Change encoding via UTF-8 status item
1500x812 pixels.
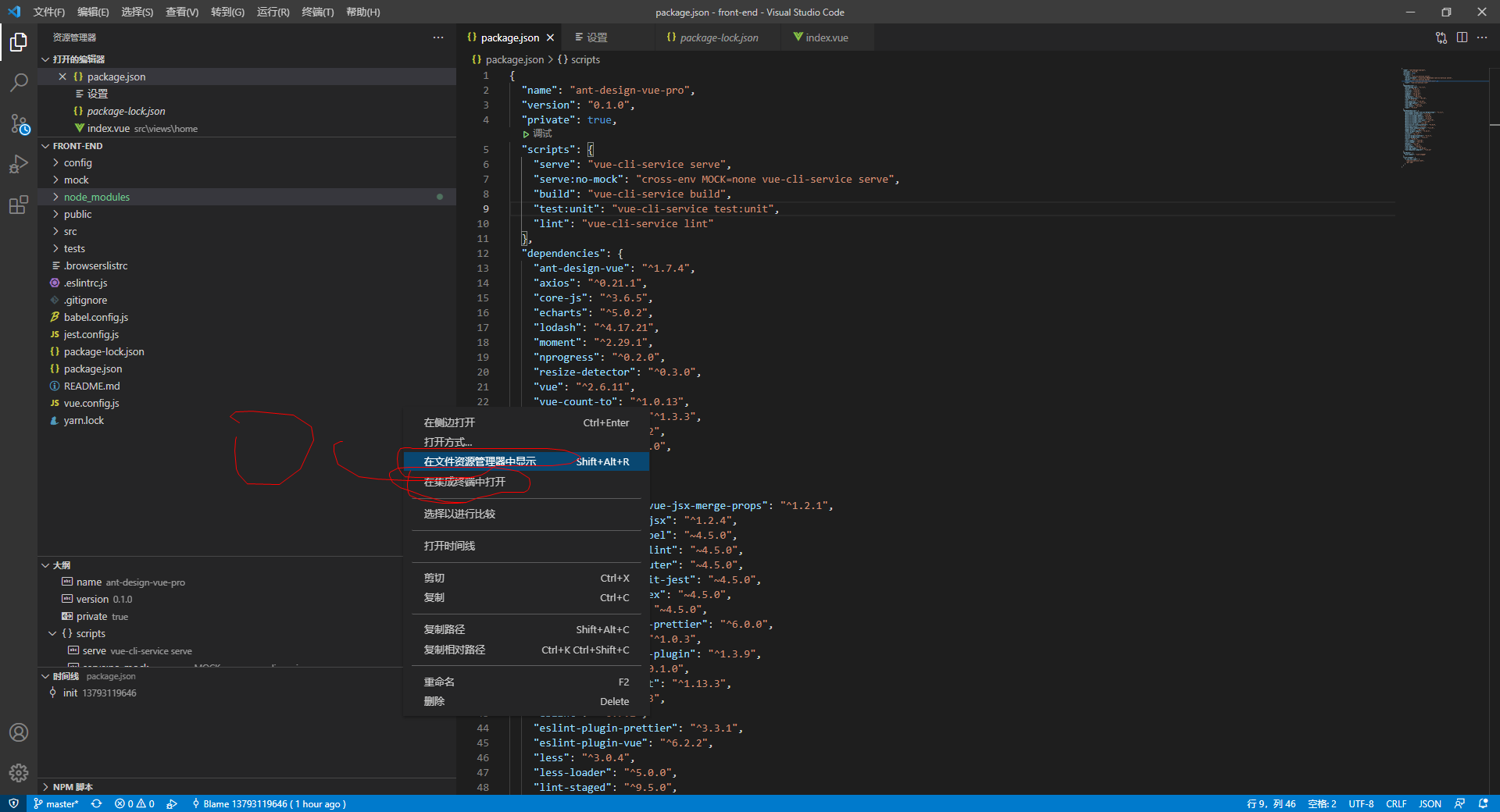[1361, 803]
